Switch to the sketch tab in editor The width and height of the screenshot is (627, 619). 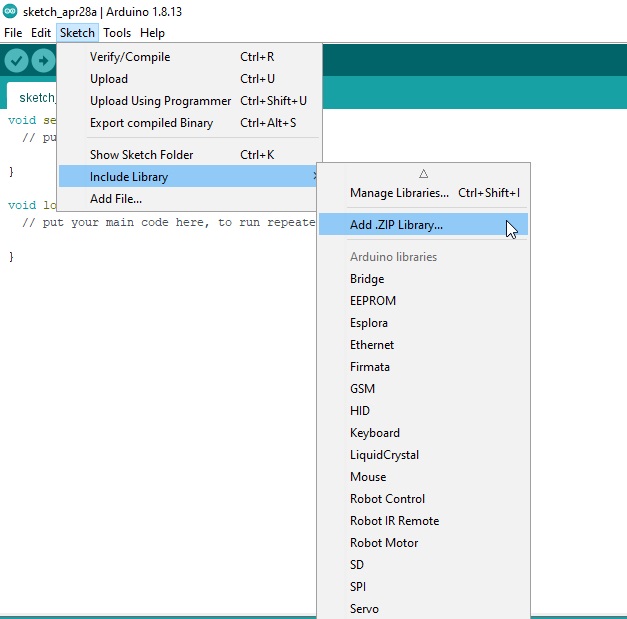pyautogui.click(x=32, y=96)
